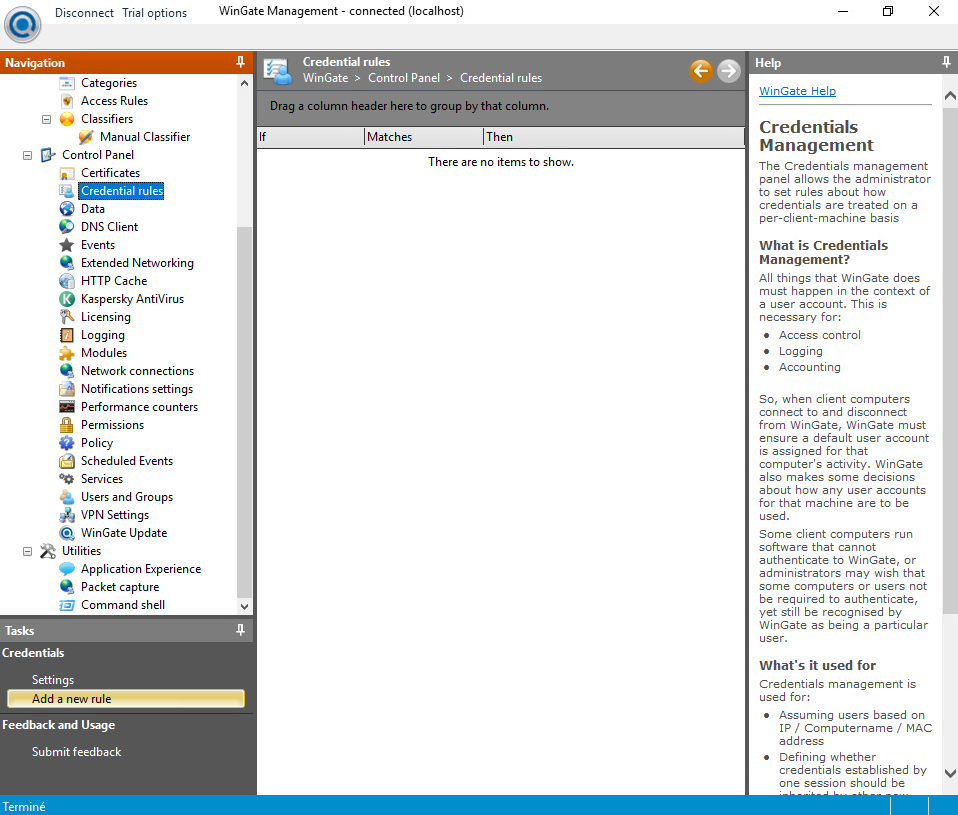Collapse the Classifiers tree node

[46, 119]
